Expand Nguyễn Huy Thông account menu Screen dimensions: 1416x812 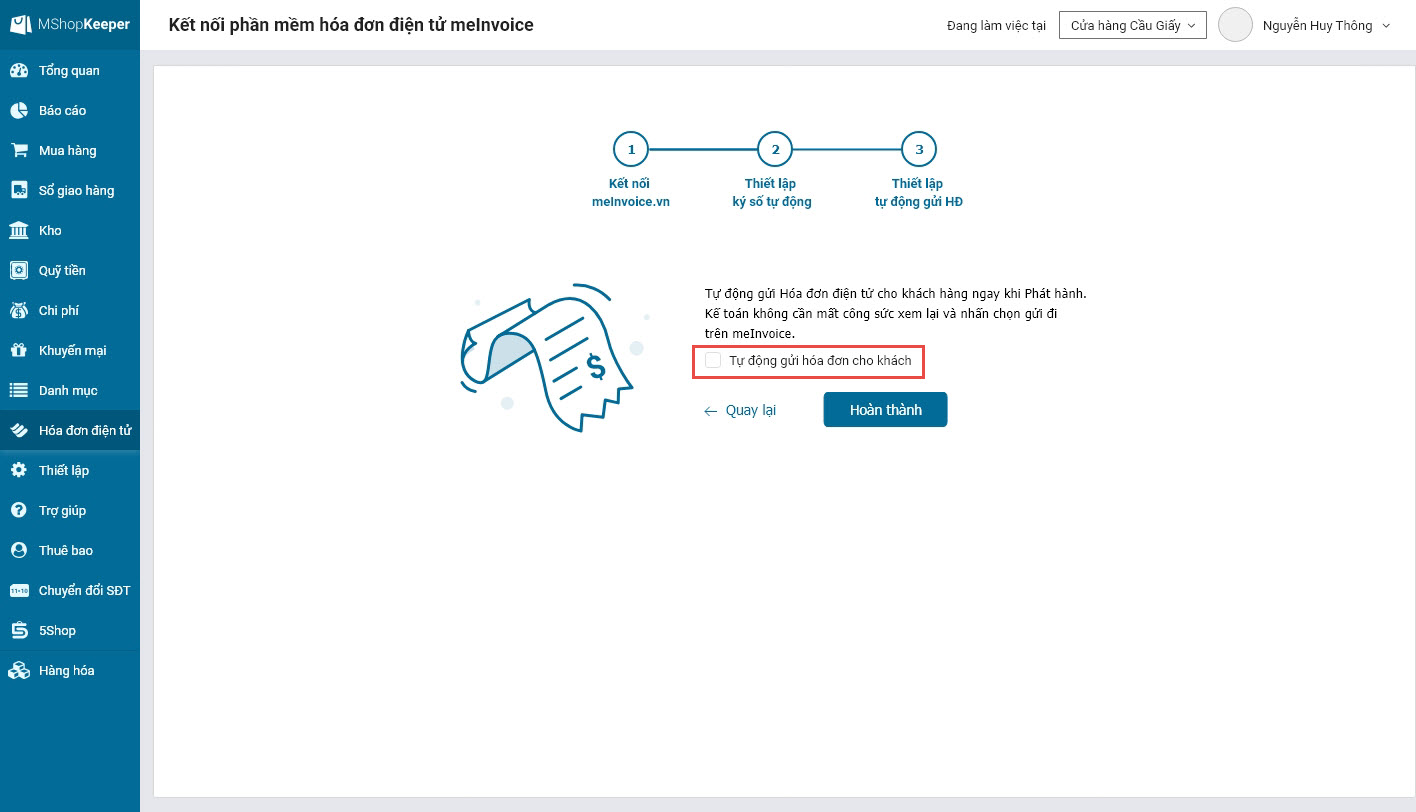click(1326, 26)
